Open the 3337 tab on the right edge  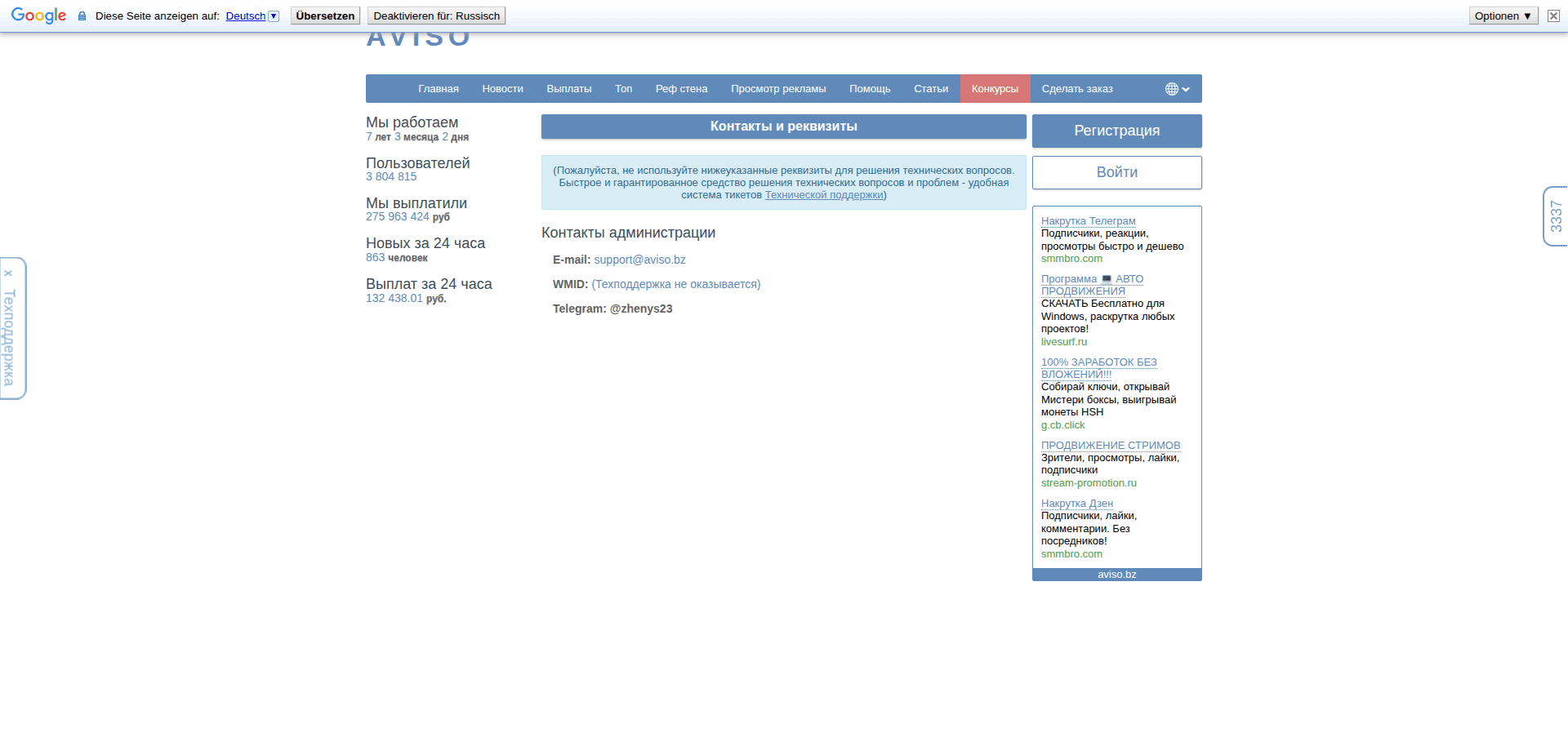[1557, 217]
